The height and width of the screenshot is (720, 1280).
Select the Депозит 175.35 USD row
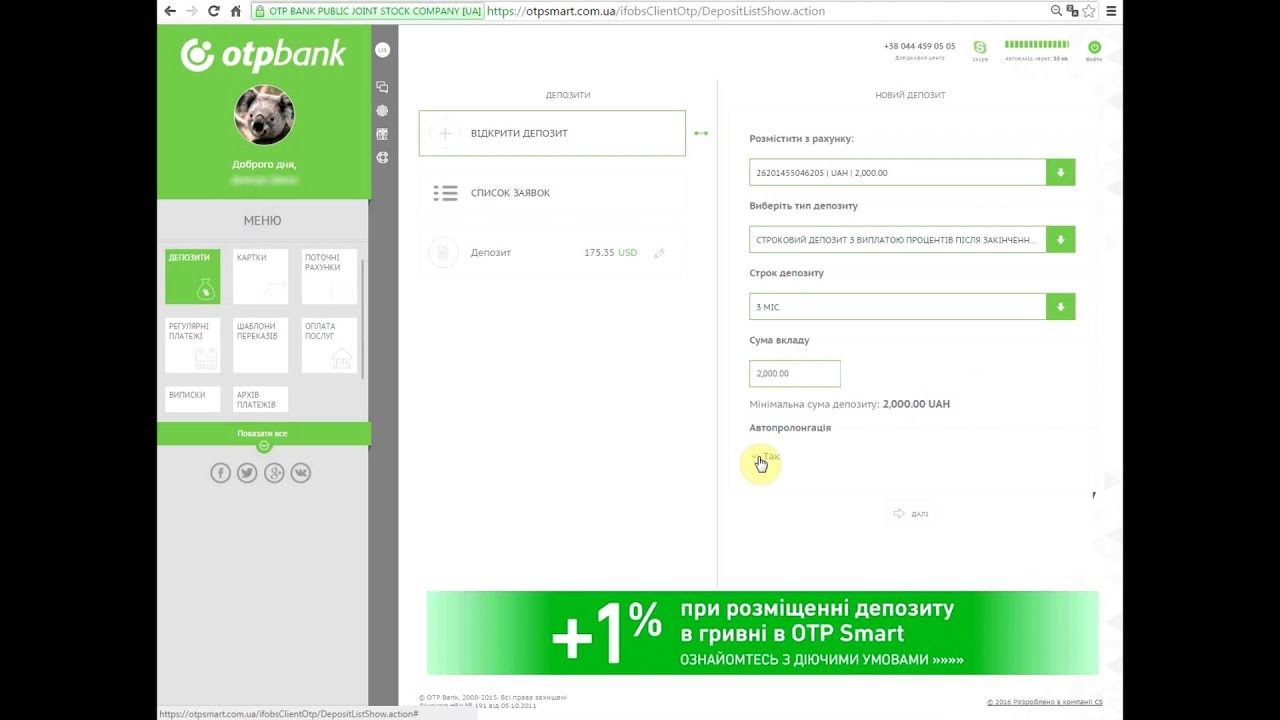(x=552, y=253)
